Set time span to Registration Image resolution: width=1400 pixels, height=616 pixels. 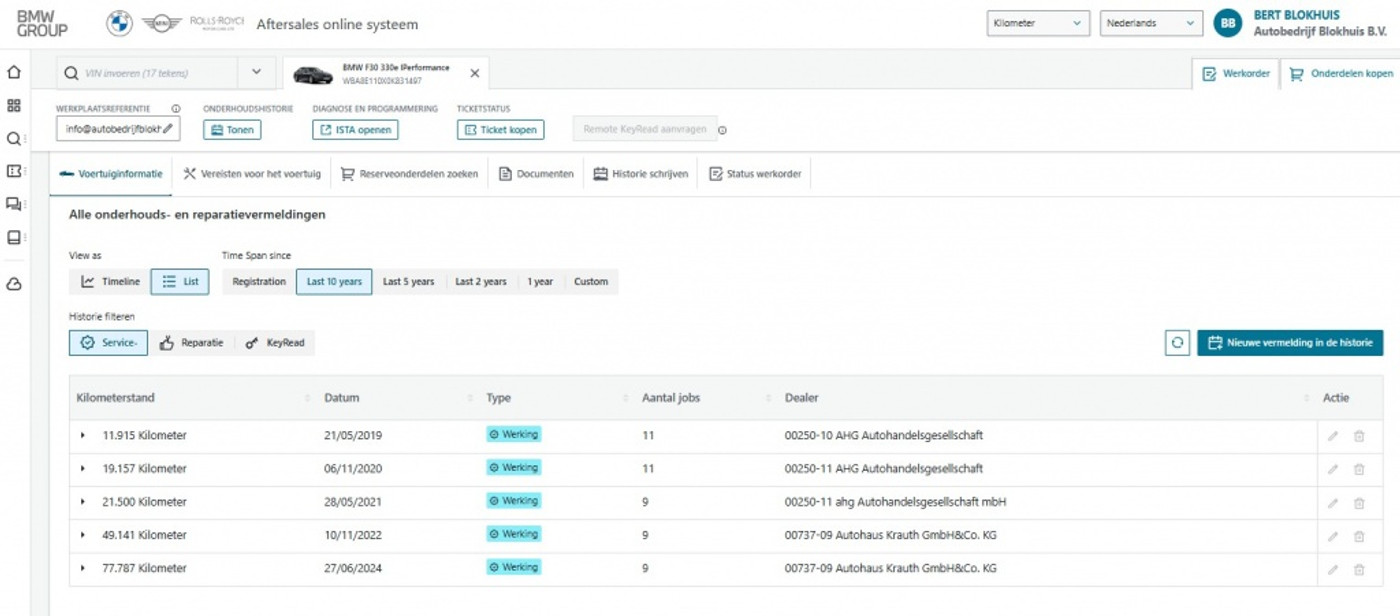click(x=259, y=282)
